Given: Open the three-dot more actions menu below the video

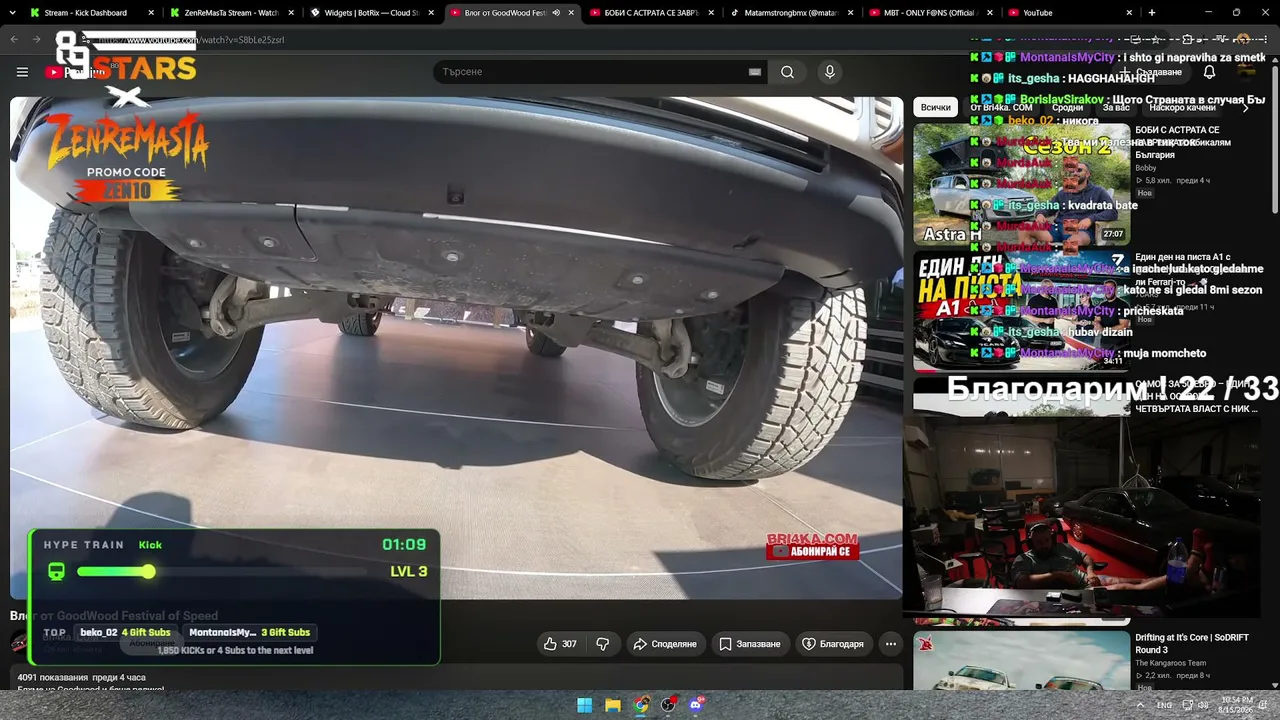Looking at the screenshot, I should coord(890,644).
